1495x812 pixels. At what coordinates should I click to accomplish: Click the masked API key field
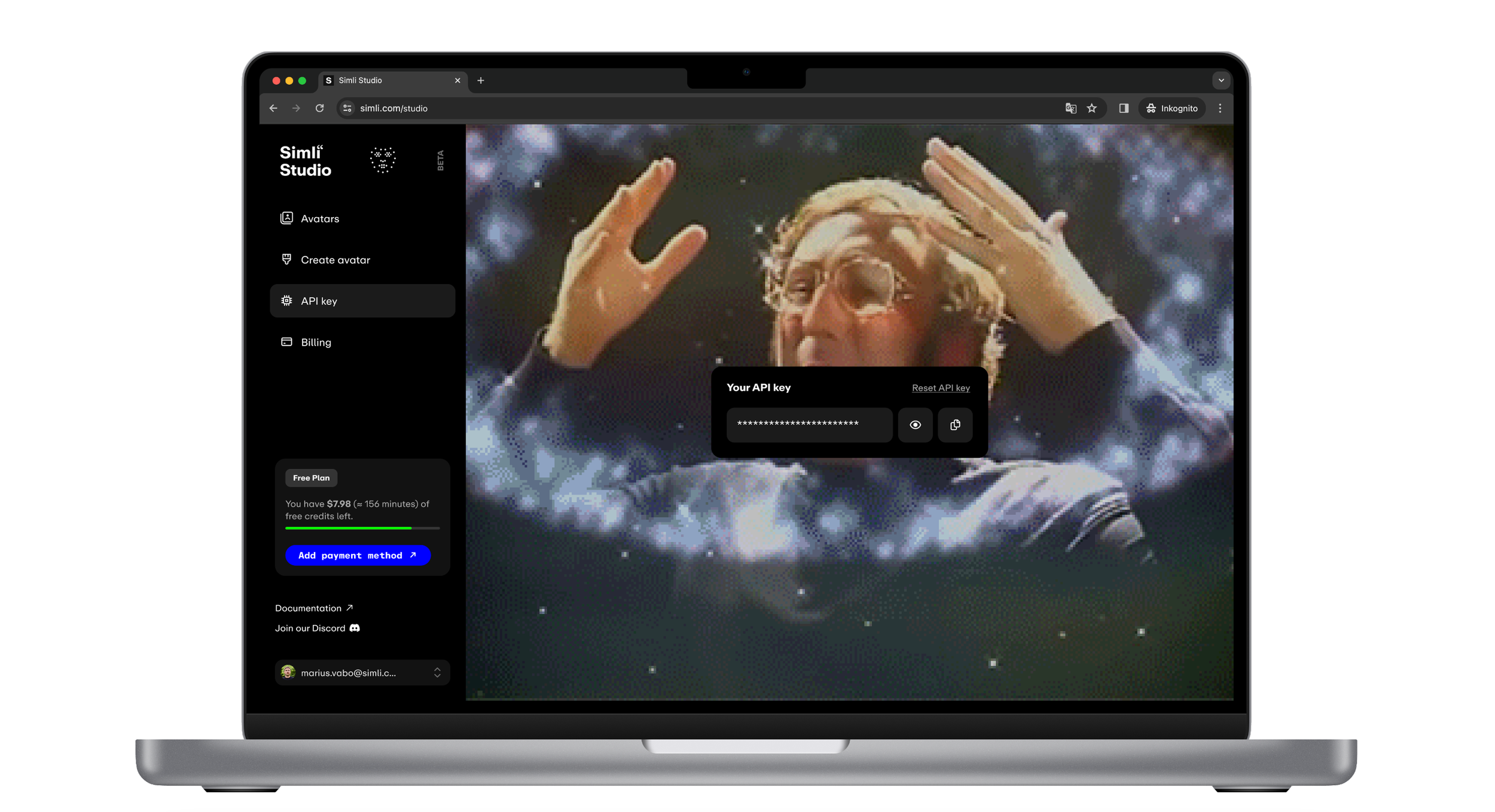(x=809, y=425)
